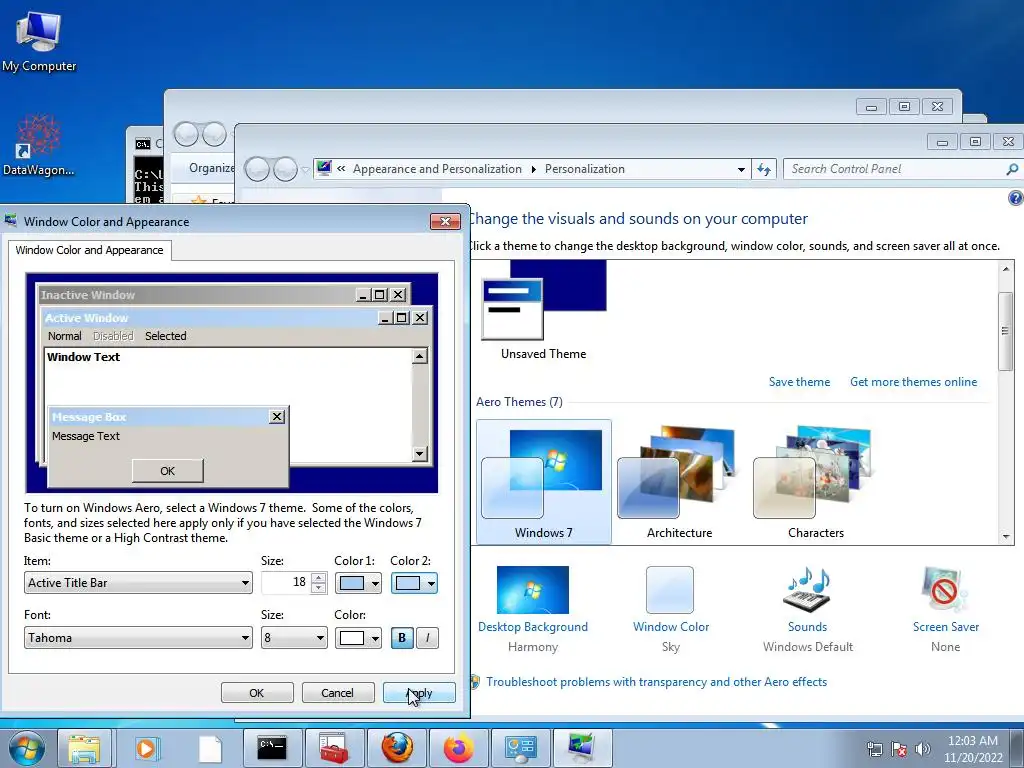
Task: Select the Characters theme
Action: 816,482
